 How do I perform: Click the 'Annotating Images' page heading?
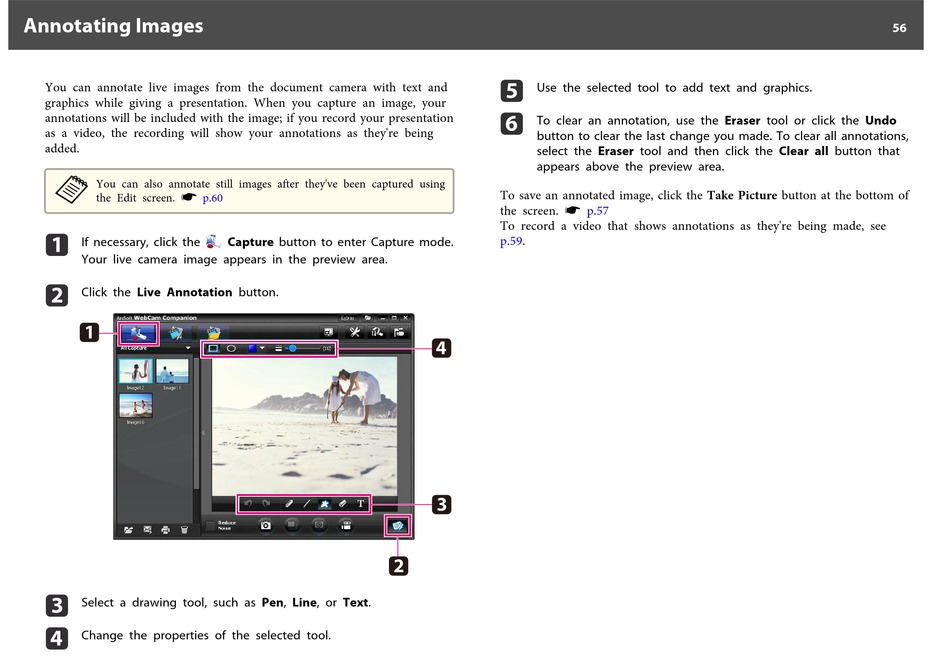point(113,25)
